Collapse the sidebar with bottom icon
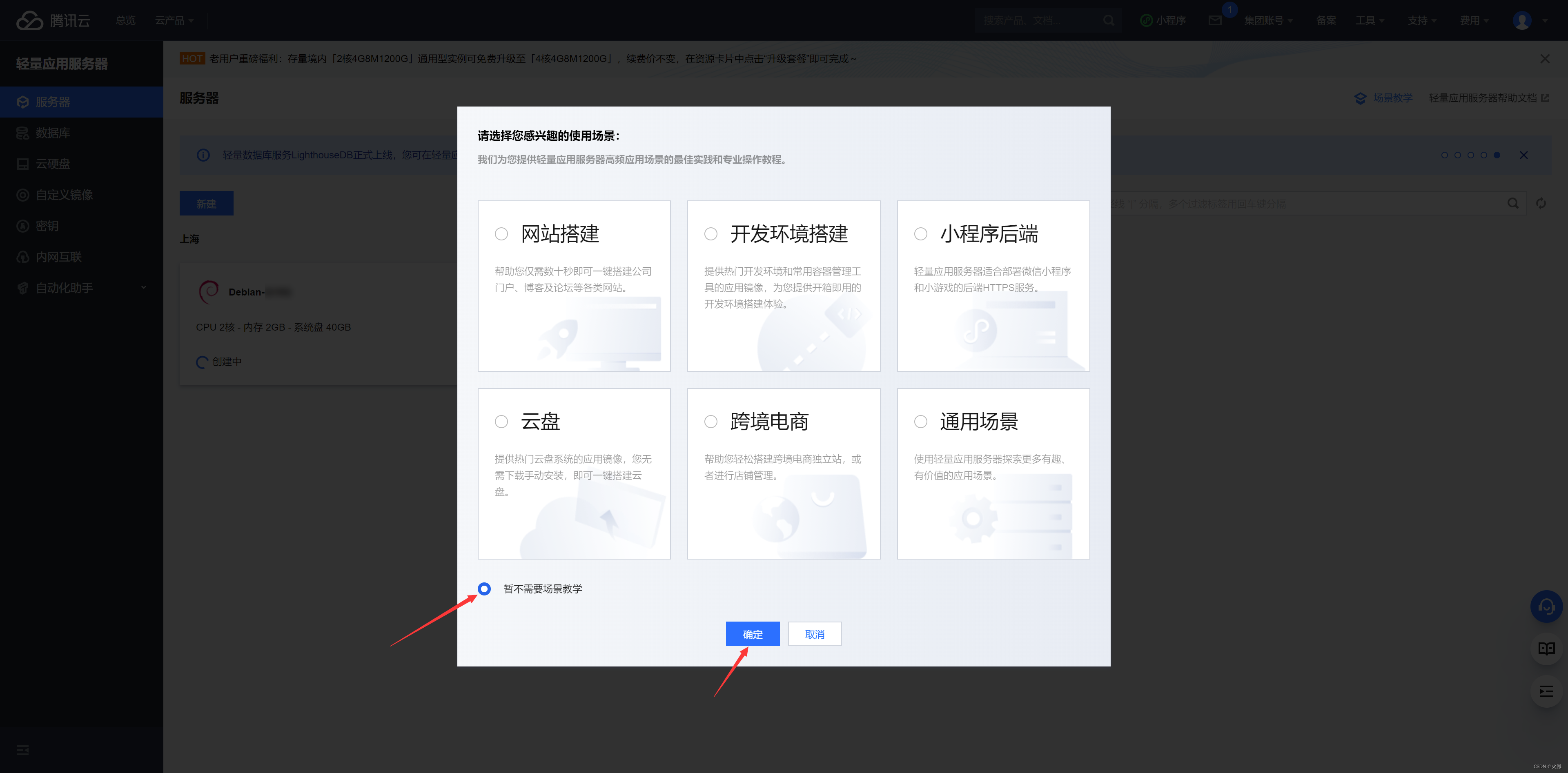The height and width of the screenshot is (773, 1568). 23,750
